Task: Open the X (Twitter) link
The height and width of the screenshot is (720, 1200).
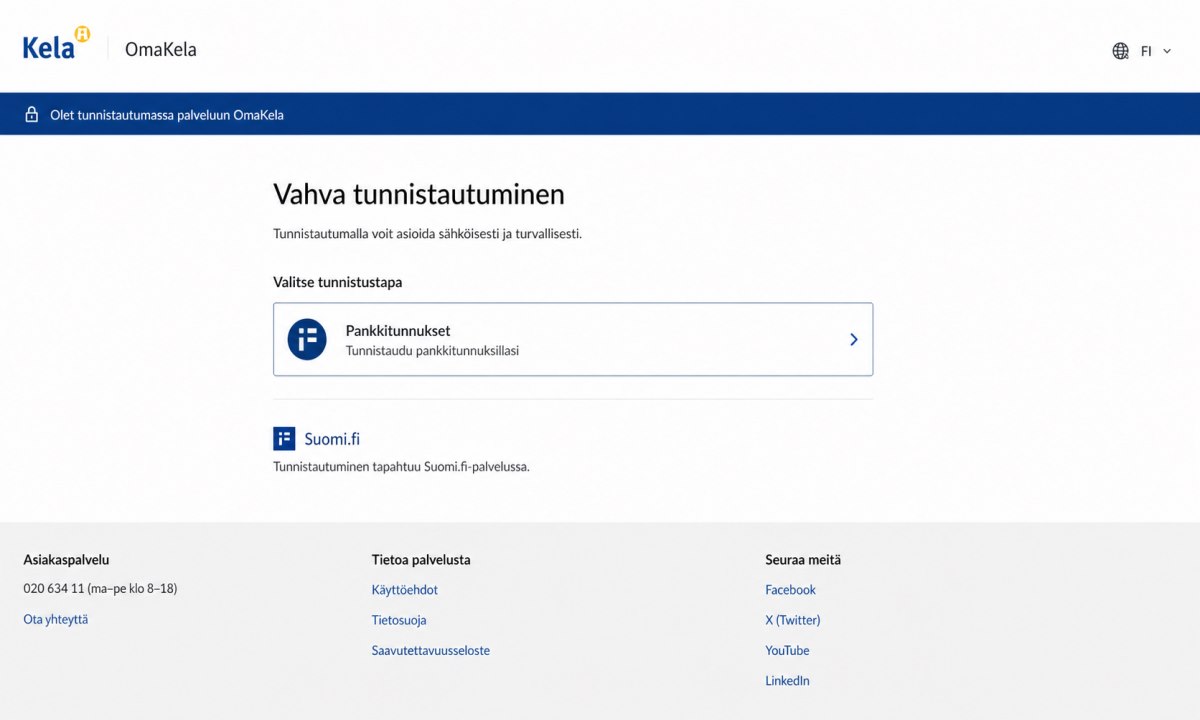Action: (793, 620)
